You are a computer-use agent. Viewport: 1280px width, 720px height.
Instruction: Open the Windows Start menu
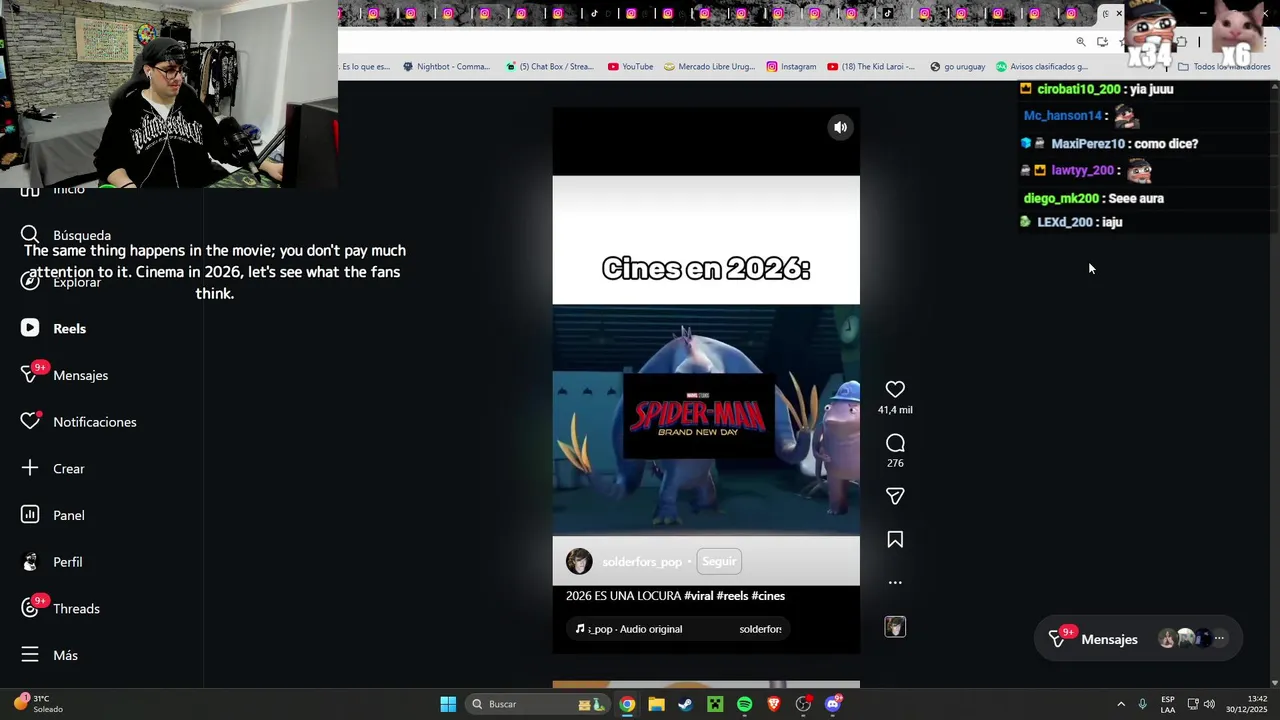coord(448,704)
